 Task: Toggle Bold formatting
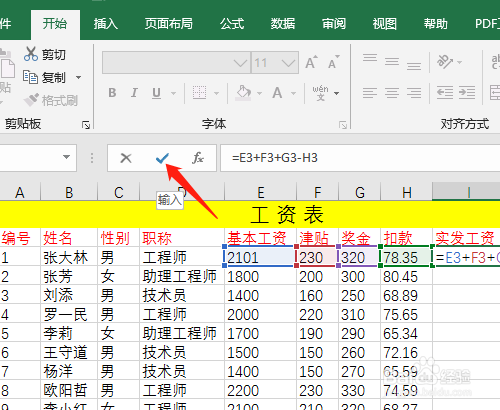pos(112,93)
